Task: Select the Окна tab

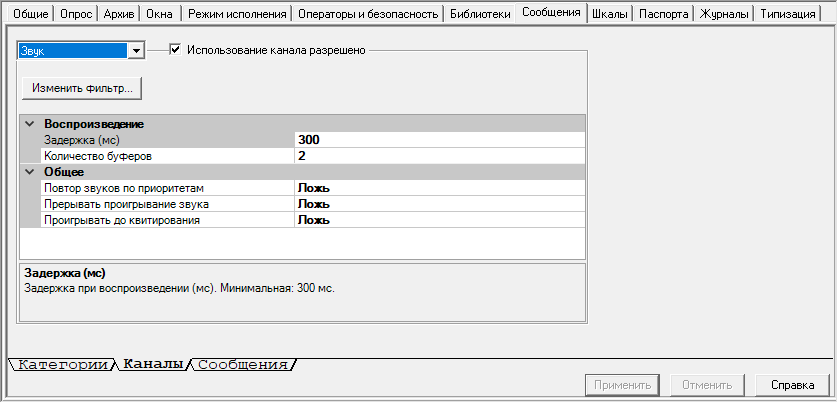Action: click(160, 14)
